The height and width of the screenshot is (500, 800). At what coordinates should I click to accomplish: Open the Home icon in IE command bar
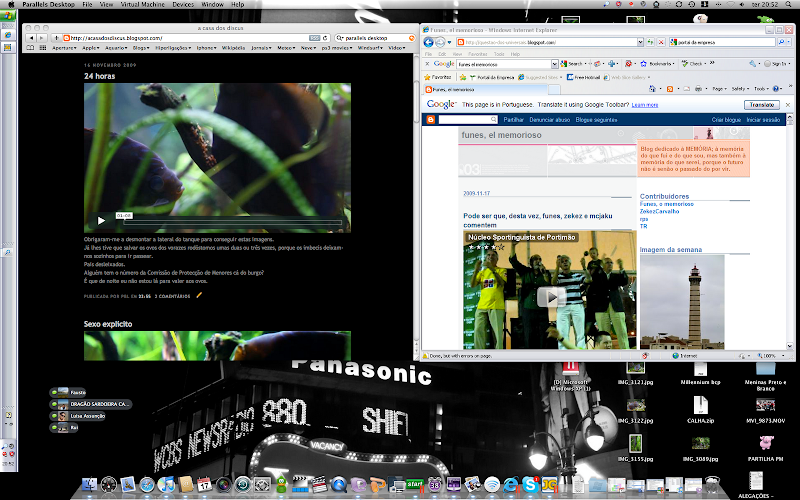[x=652, y=89]
